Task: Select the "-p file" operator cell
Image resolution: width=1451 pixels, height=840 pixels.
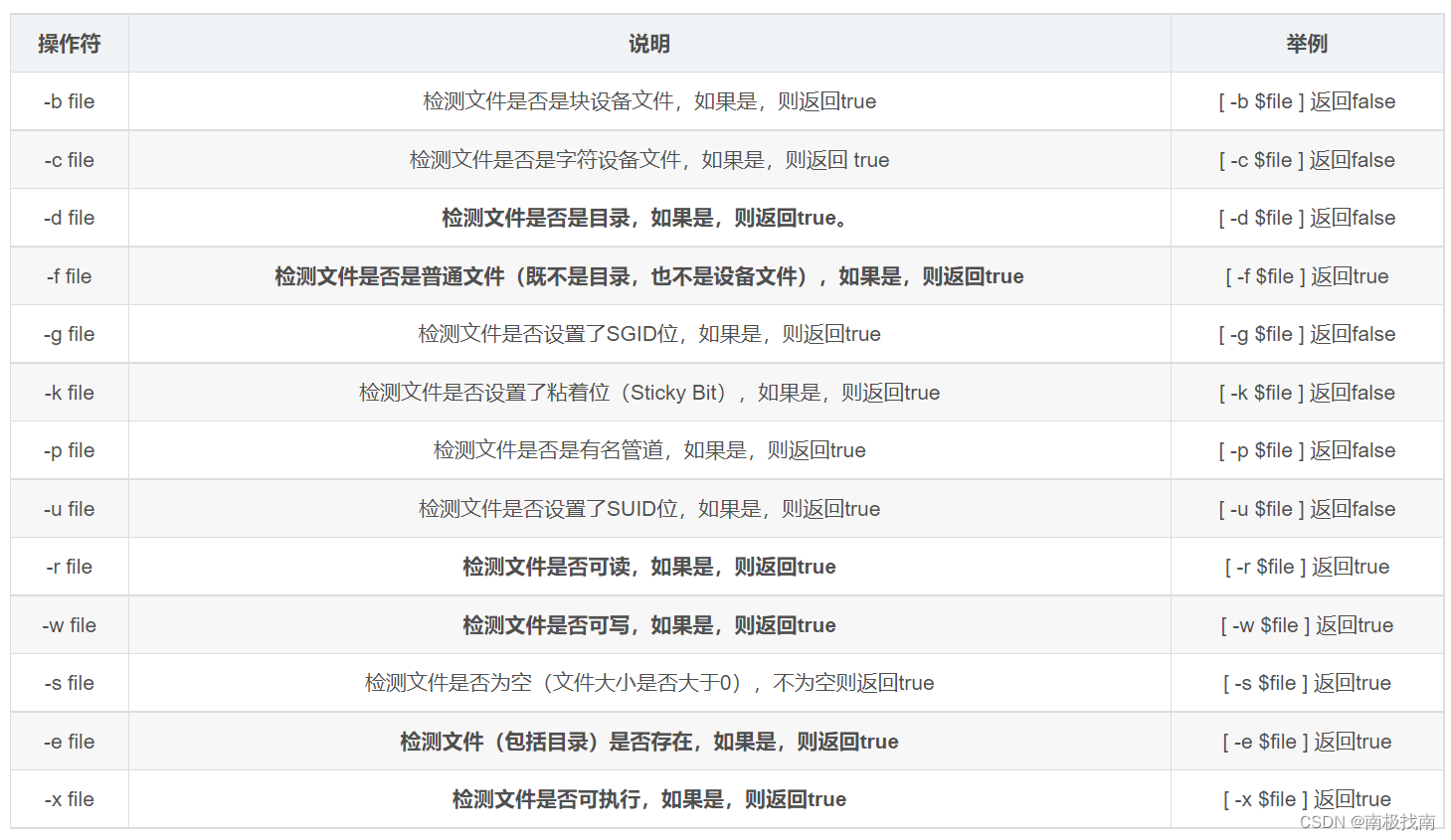Action: [70, 450]
